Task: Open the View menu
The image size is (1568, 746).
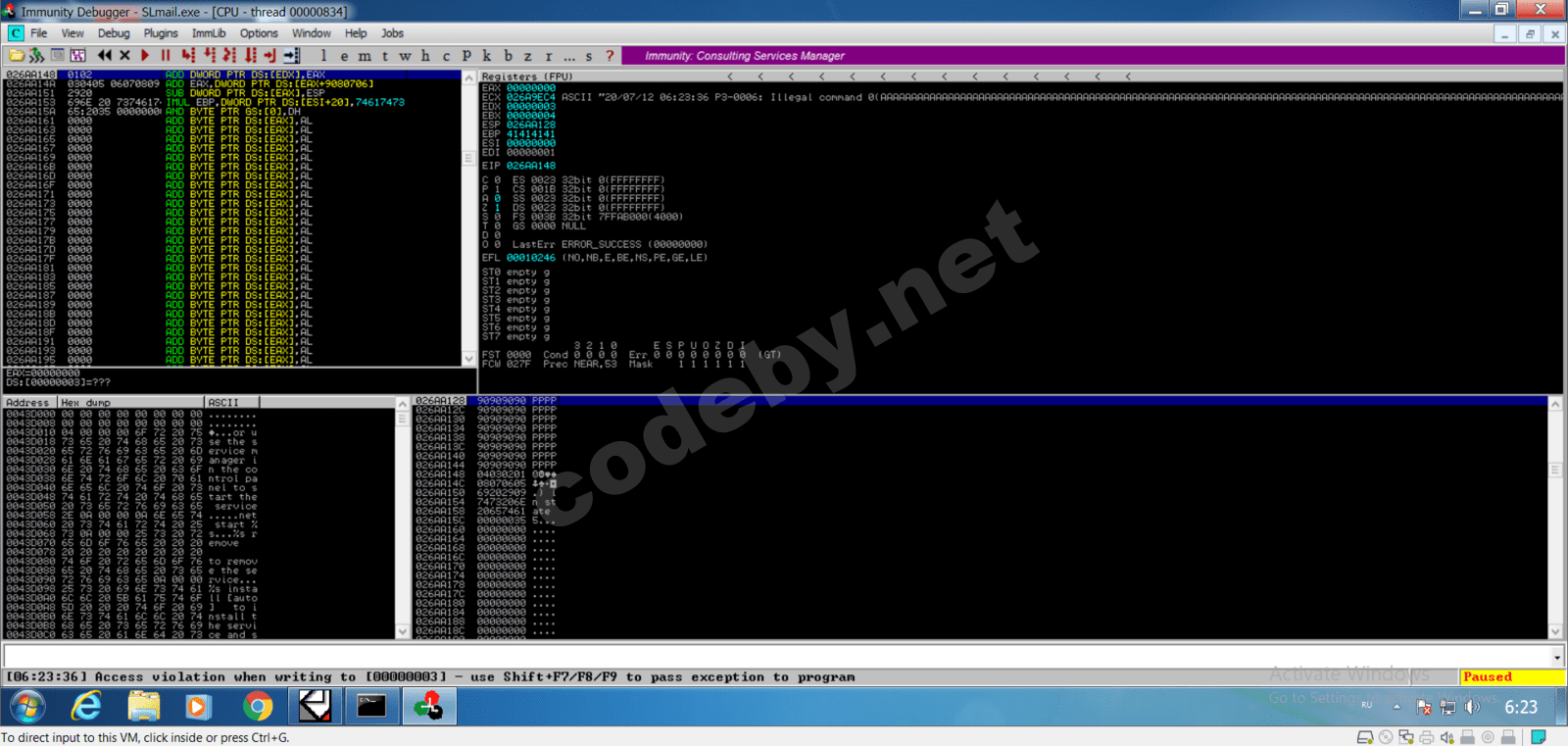Action: (73, 33)
